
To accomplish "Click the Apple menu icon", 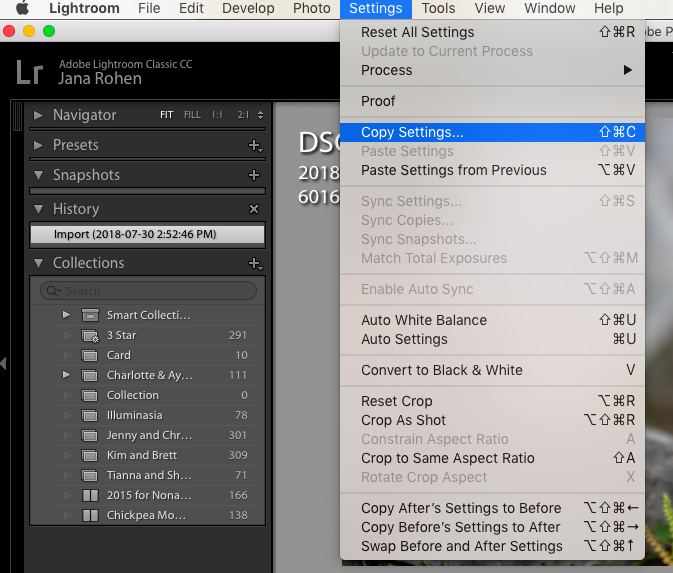I will (22, 9).
